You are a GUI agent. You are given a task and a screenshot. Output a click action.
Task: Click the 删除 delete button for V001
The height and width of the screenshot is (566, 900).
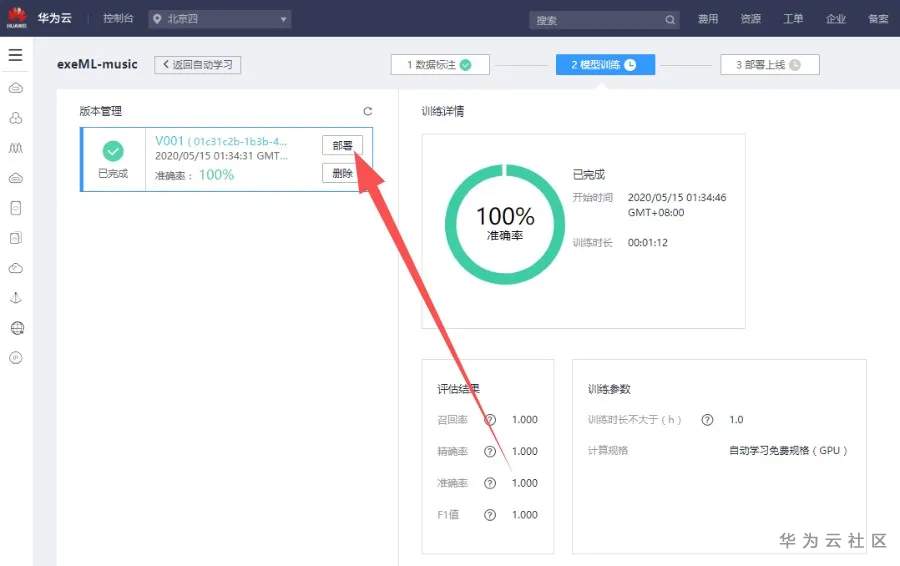(x=342, y=173)
